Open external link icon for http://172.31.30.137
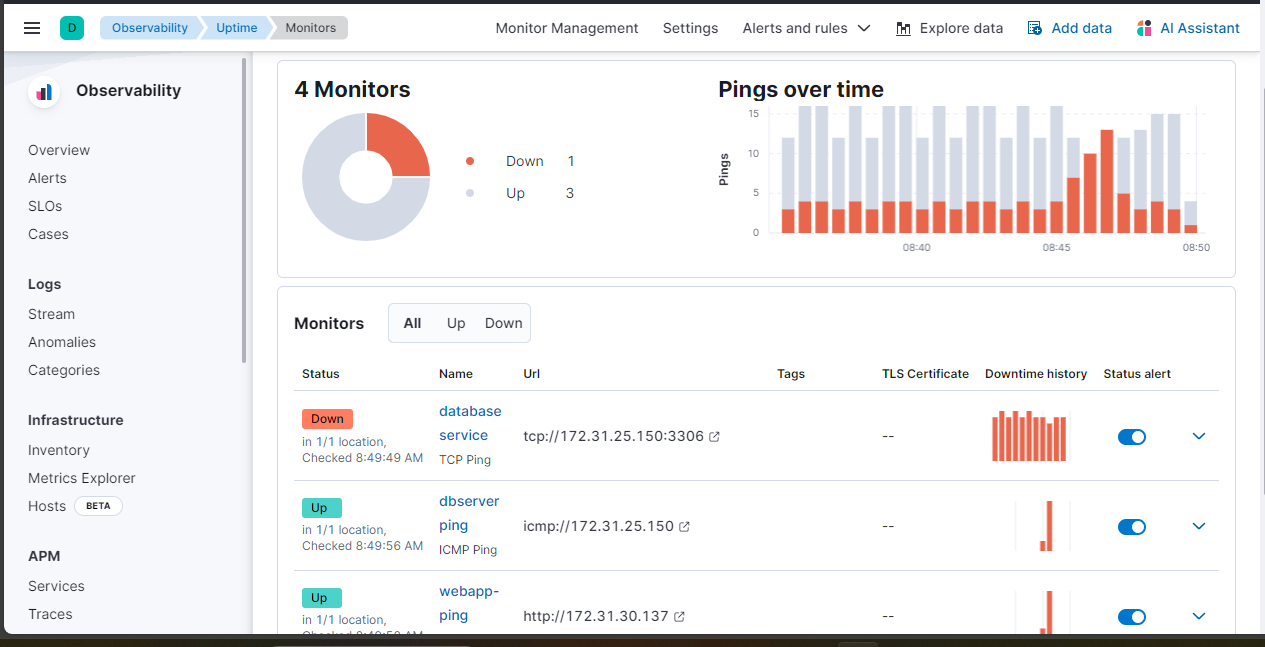This screenshot has height=647, width=1265. 679,617
